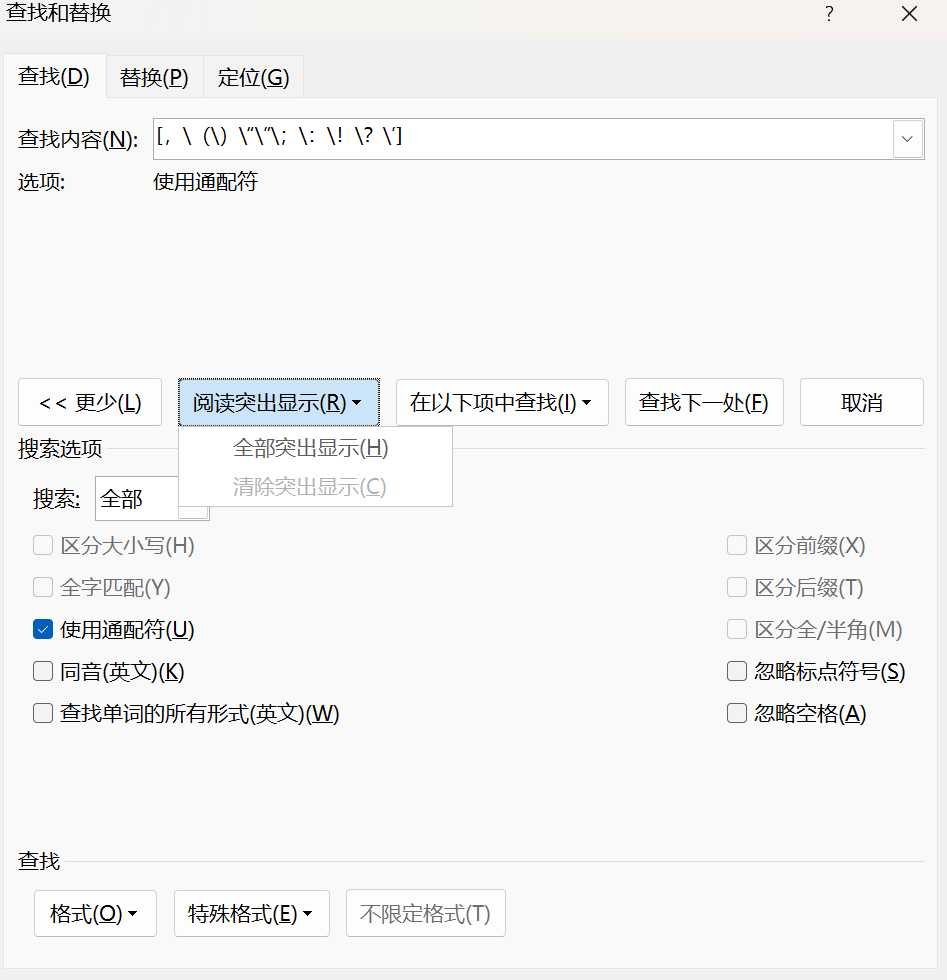Image resolution: width=947 pixels, height=980 pixels.
Task: Enable 区分大小写 option
Action: tap(43, 545)
